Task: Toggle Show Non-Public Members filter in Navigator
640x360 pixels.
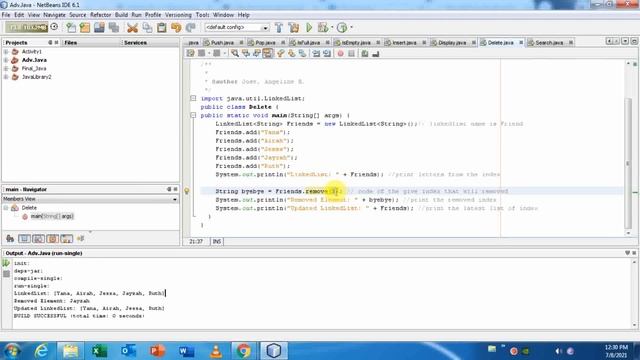Action: 53,238
